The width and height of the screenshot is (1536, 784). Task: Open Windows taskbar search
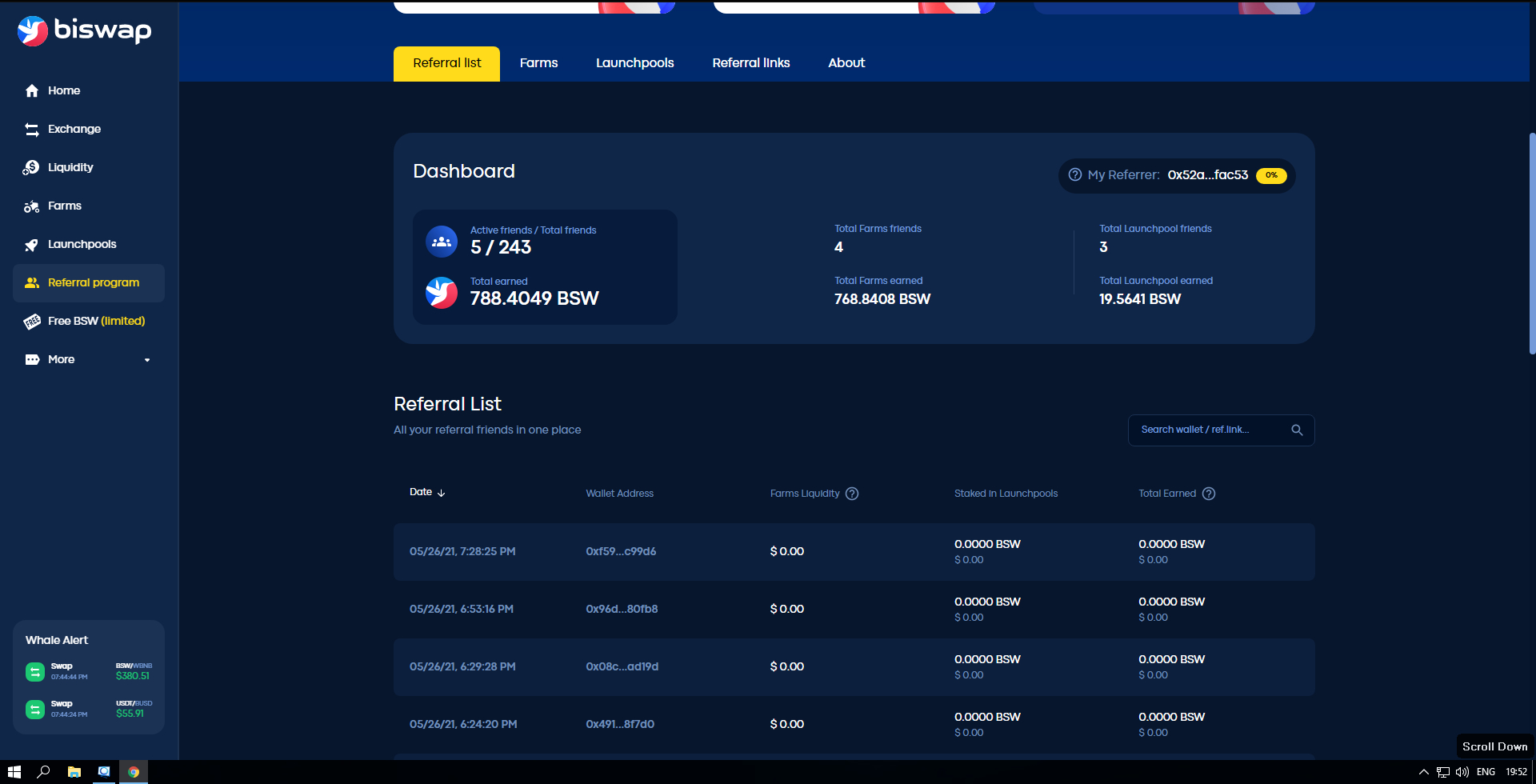pos(44,772)
